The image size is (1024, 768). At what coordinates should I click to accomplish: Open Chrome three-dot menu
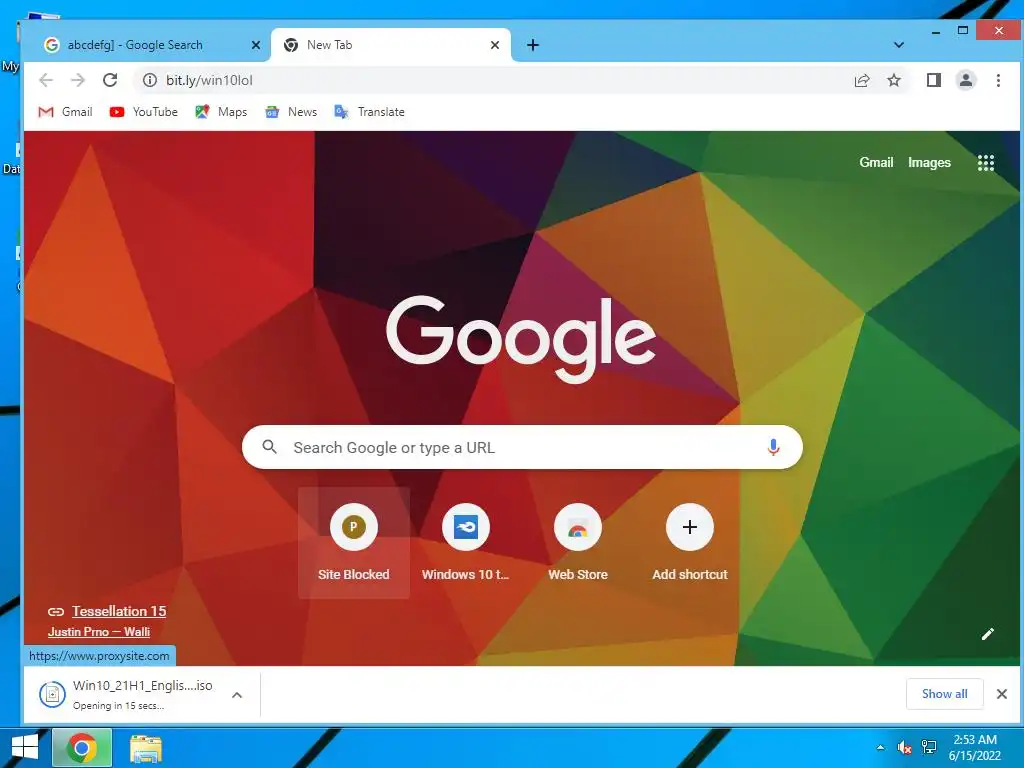point(998,80)
